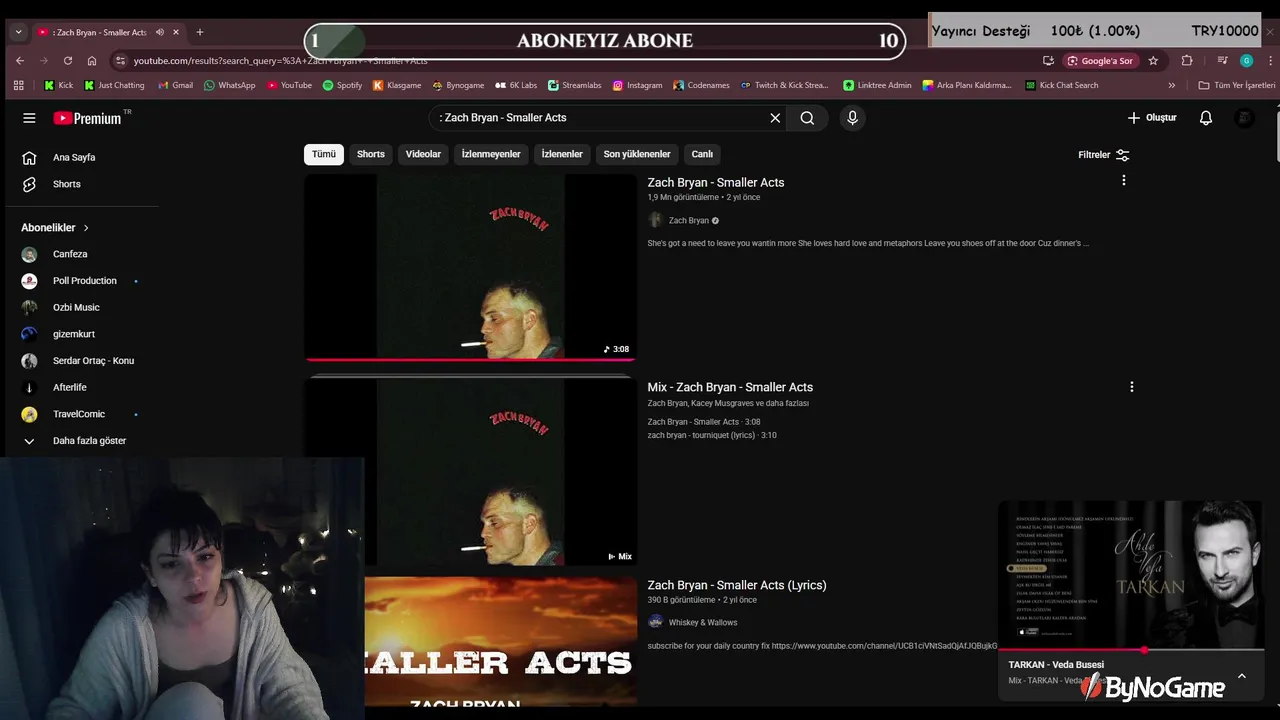
Task: Open the YouTube hamburger guide menu
Action: click(x=29, y=118)
